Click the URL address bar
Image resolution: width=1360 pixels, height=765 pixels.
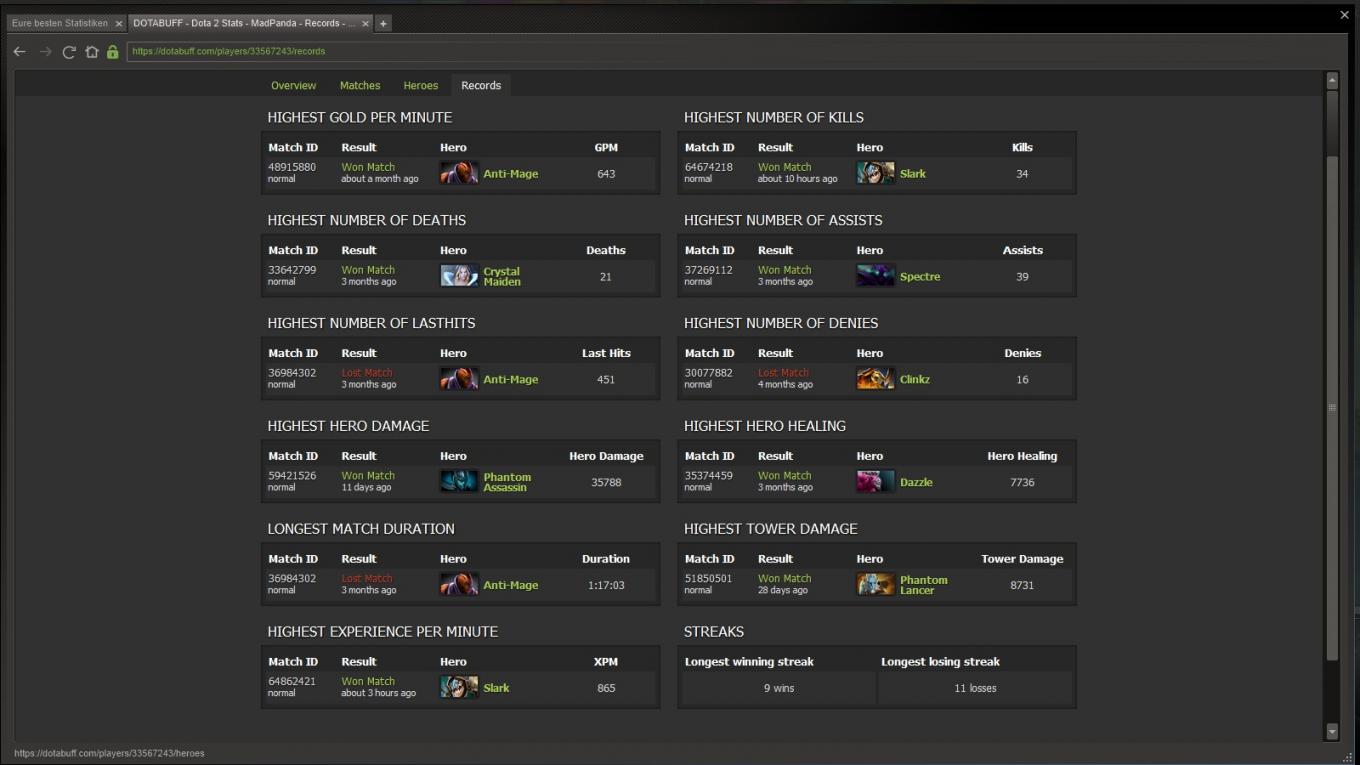pos(700,51)
